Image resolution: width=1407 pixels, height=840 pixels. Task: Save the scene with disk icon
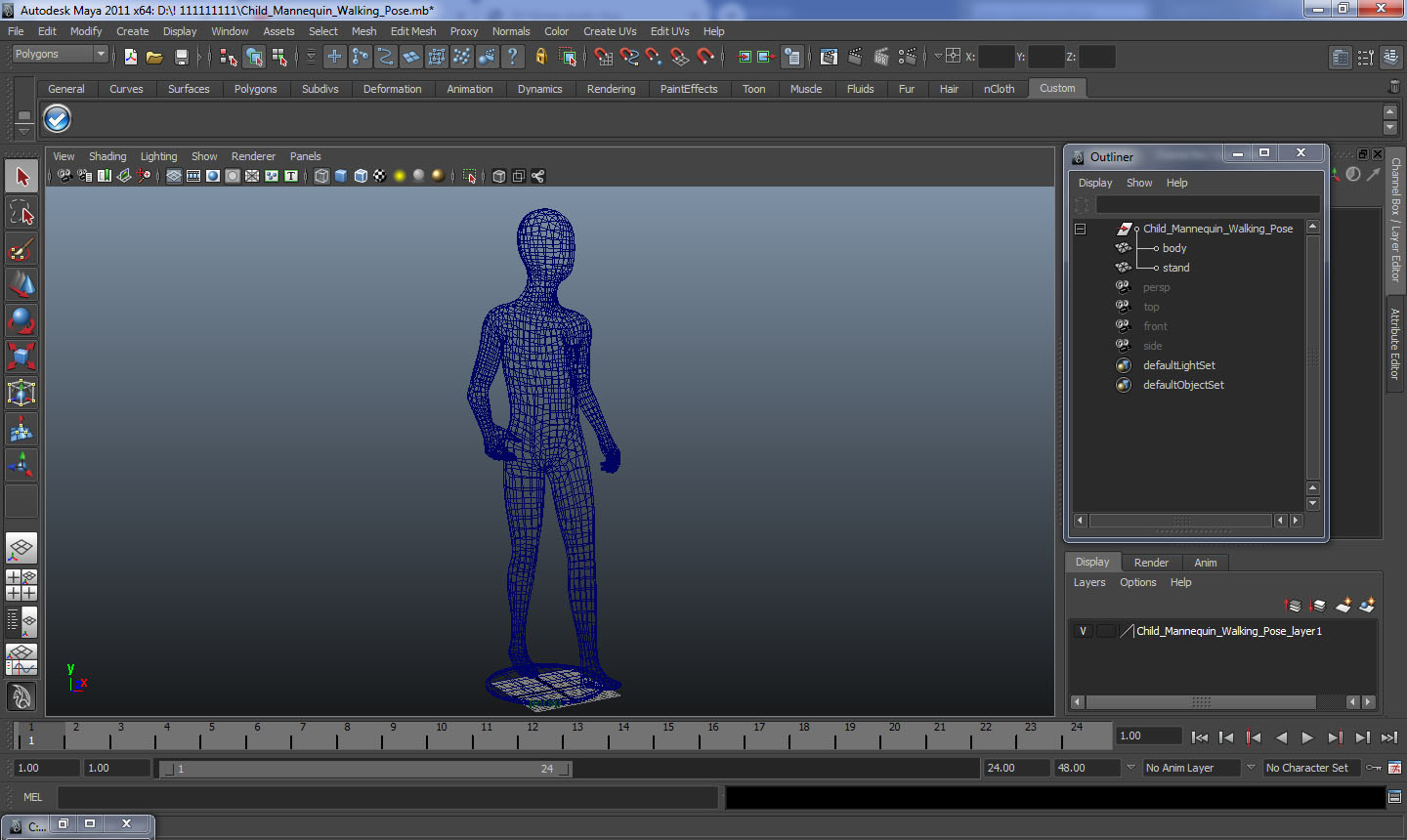point(181,57)
